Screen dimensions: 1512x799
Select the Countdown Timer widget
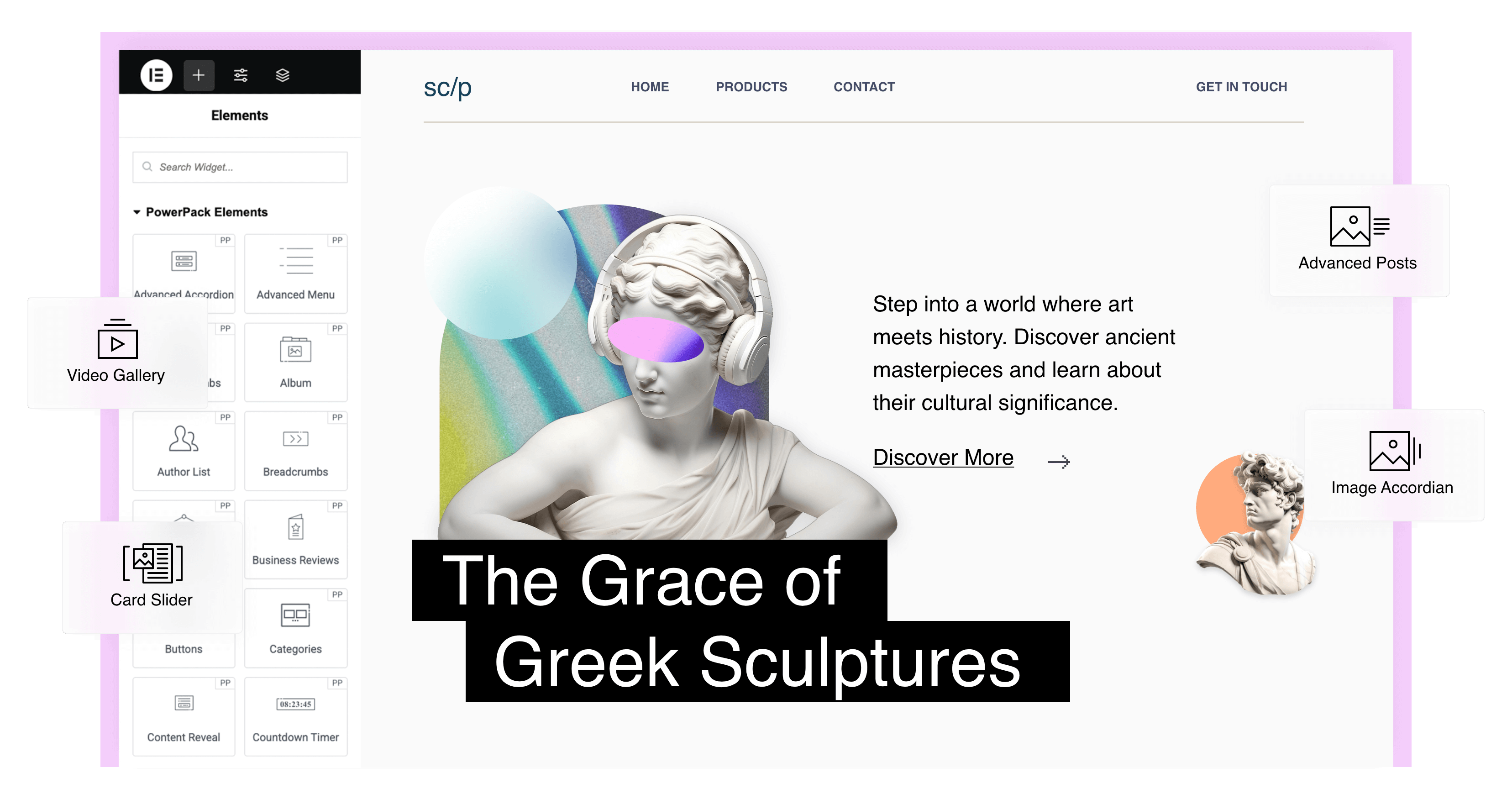click(x=295, y=716)
